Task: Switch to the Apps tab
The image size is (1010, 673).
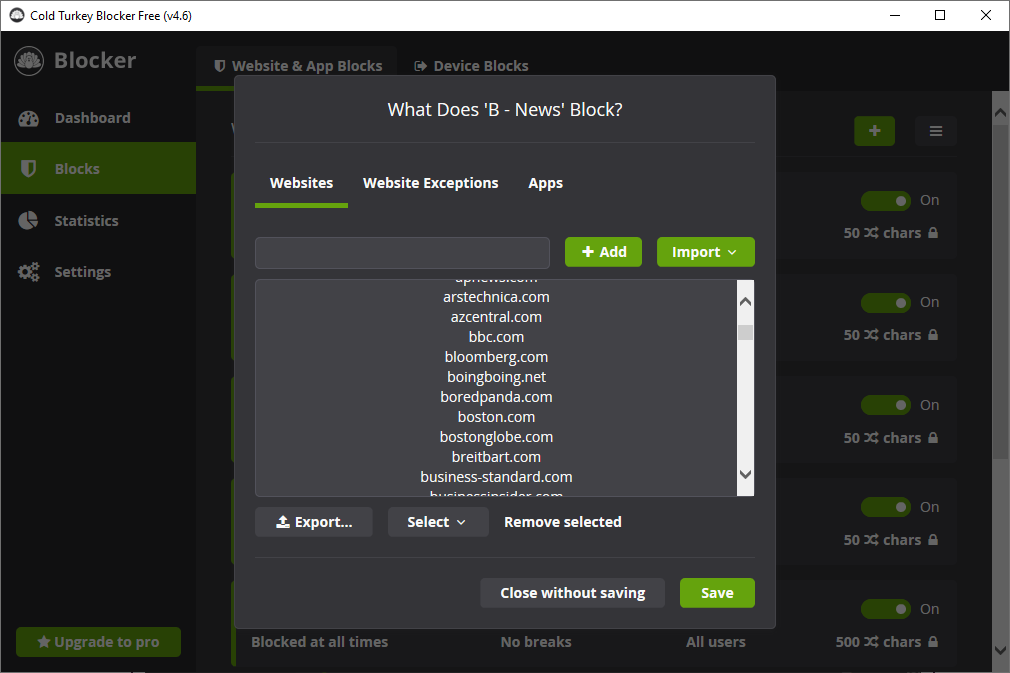Action: (546, 184)
